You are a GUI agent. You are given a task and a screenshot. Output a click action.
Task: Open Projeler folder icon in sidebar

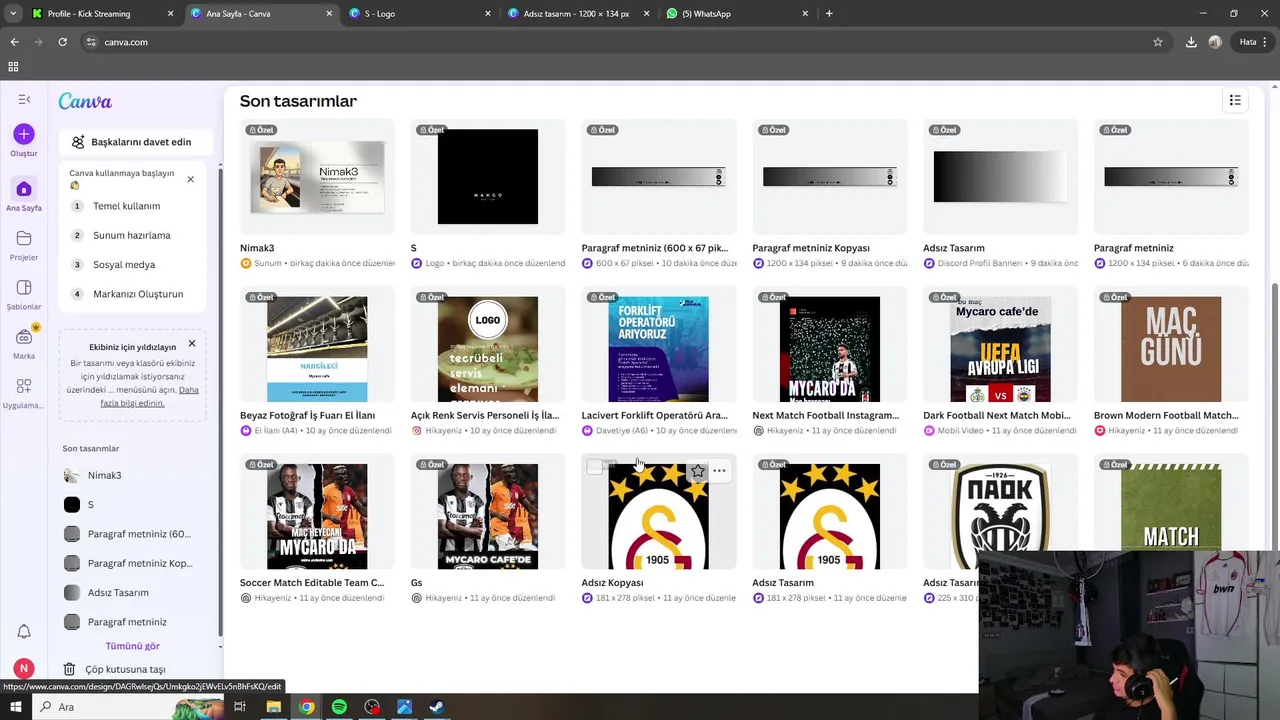[x=24, y=238]
